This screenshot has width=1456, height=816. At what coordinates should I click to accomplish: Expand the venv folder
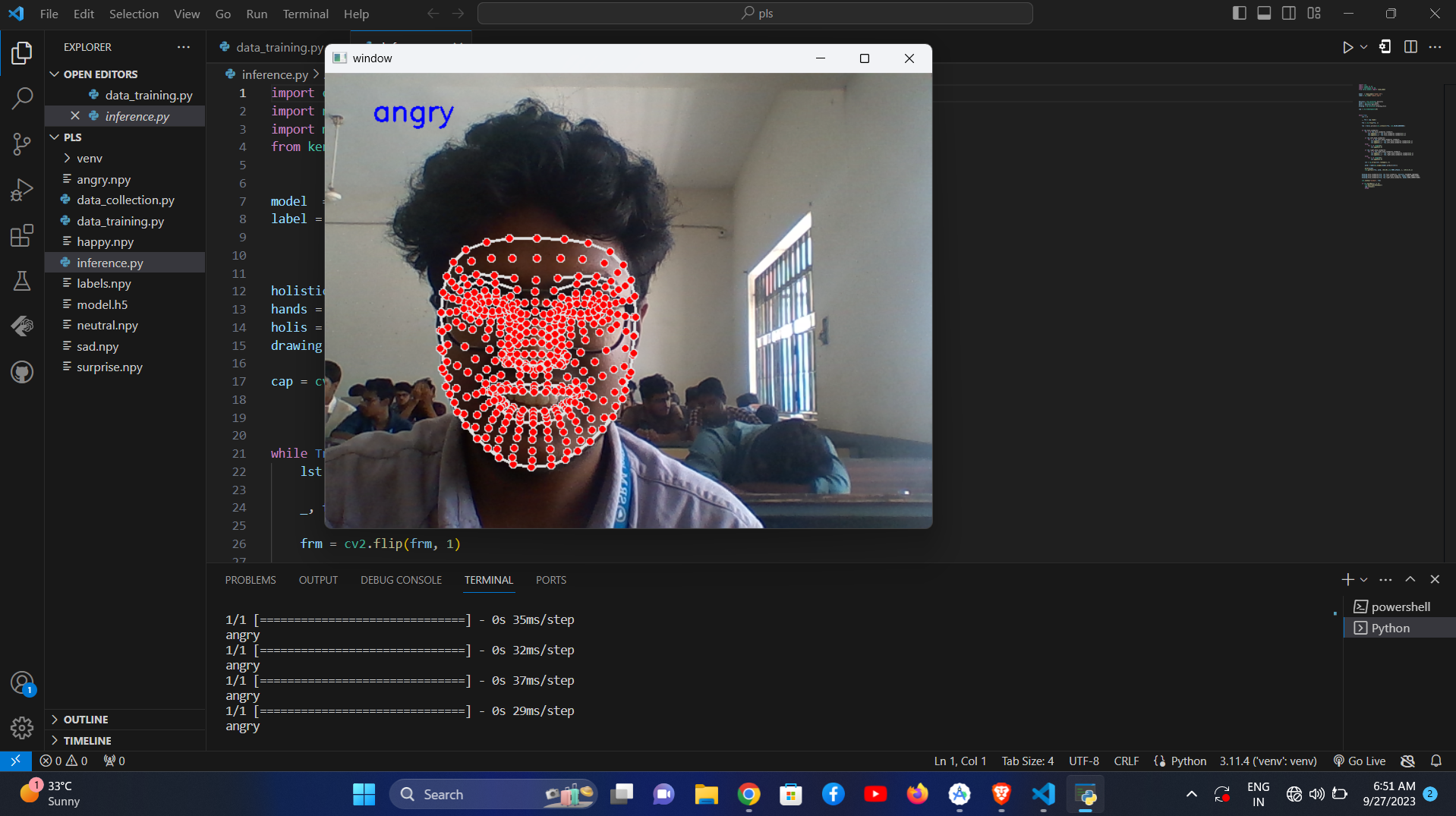click(89, 158)
